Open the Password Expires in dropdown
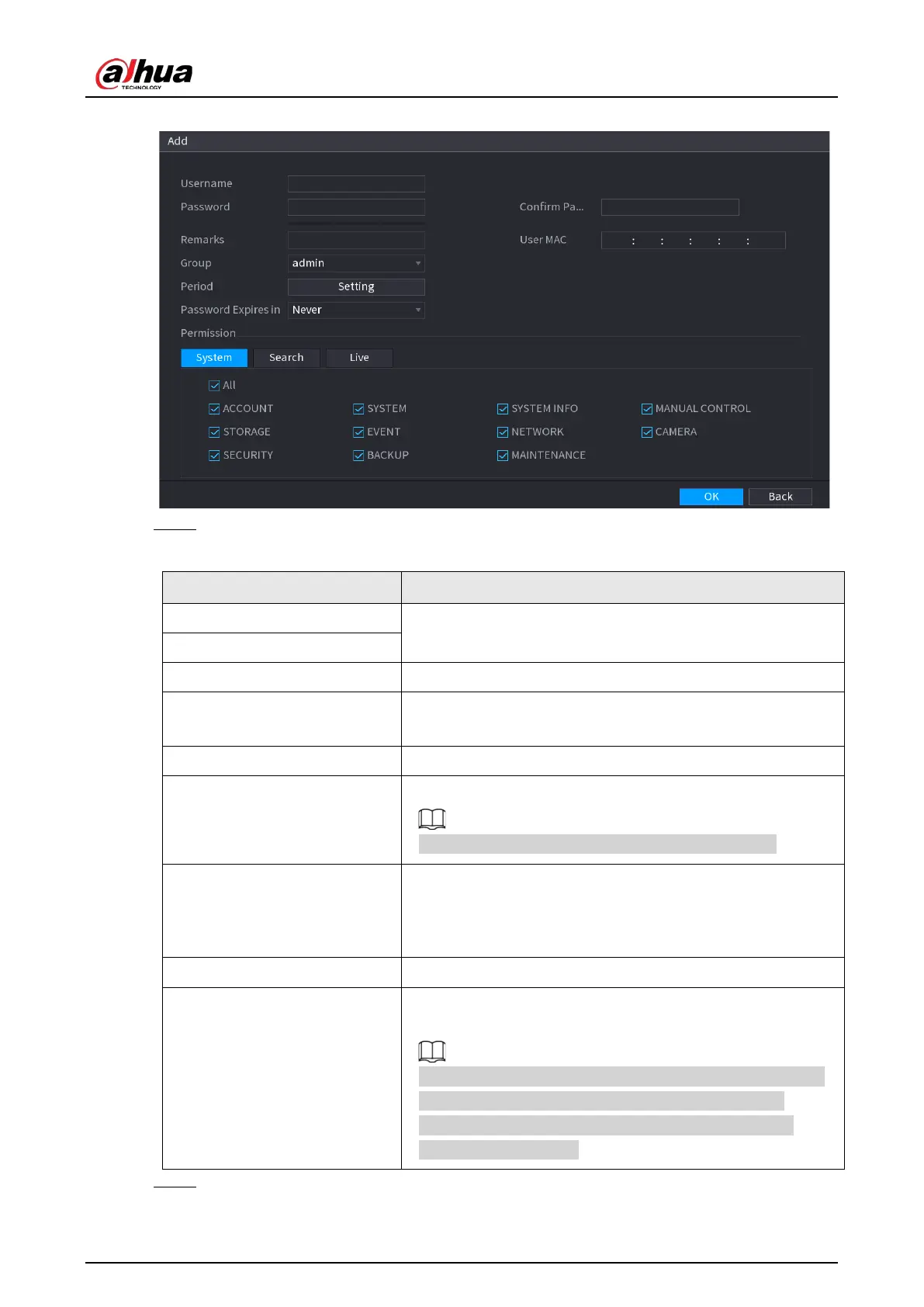This screenshot has width=924, height=1307. point(356,310)
